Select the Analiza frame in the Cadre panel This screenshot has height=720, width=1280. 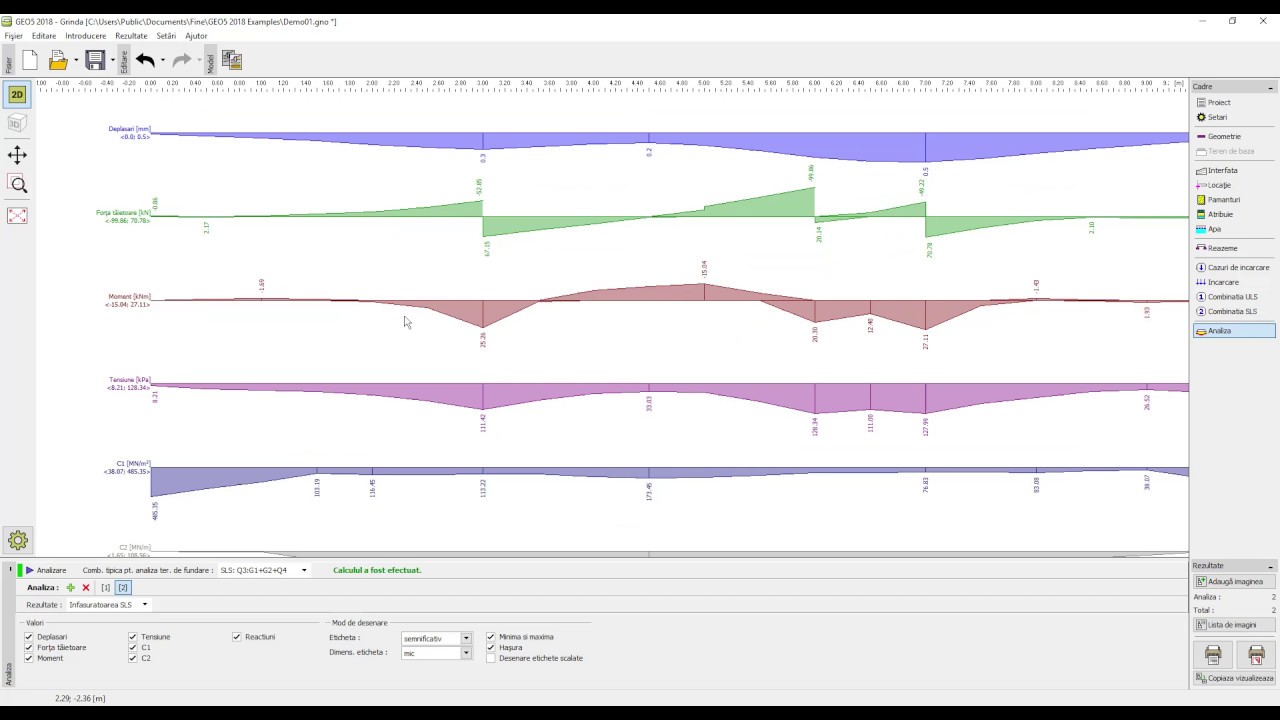point(1234,331)
